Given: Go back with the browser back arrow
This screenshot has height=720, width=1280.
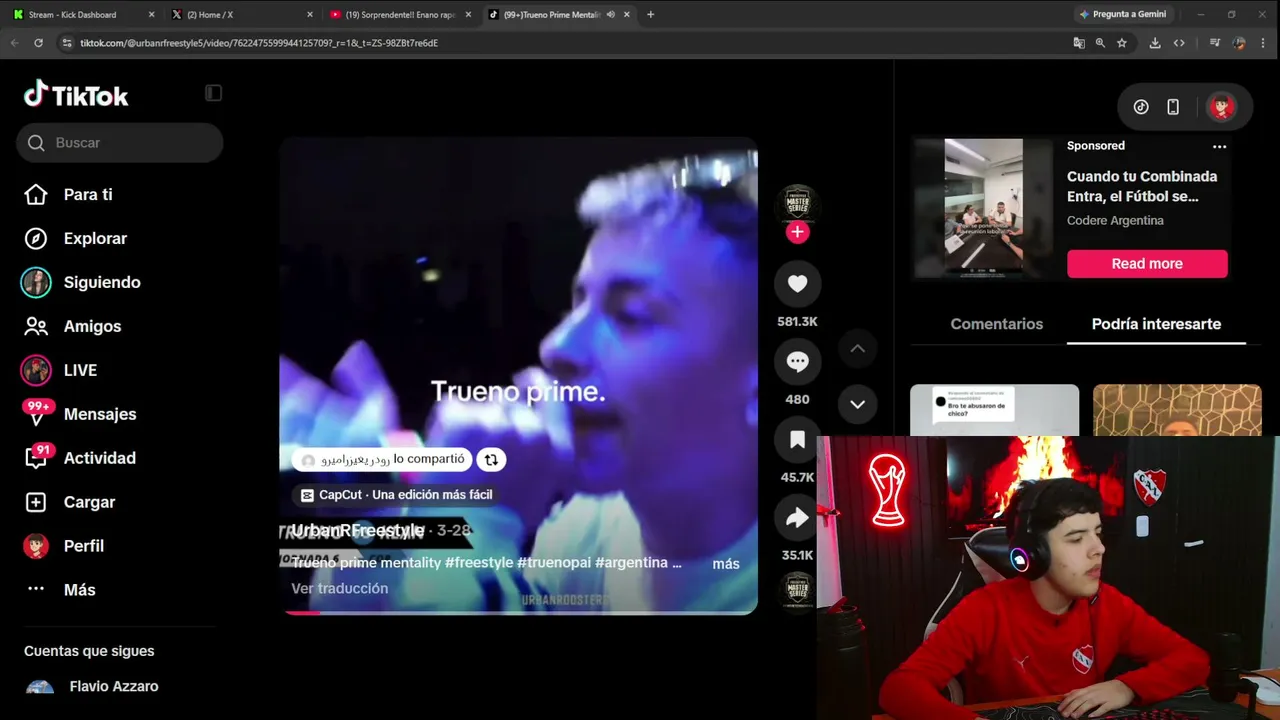Looking at the screenshot, I should click(x=14, y=43).
